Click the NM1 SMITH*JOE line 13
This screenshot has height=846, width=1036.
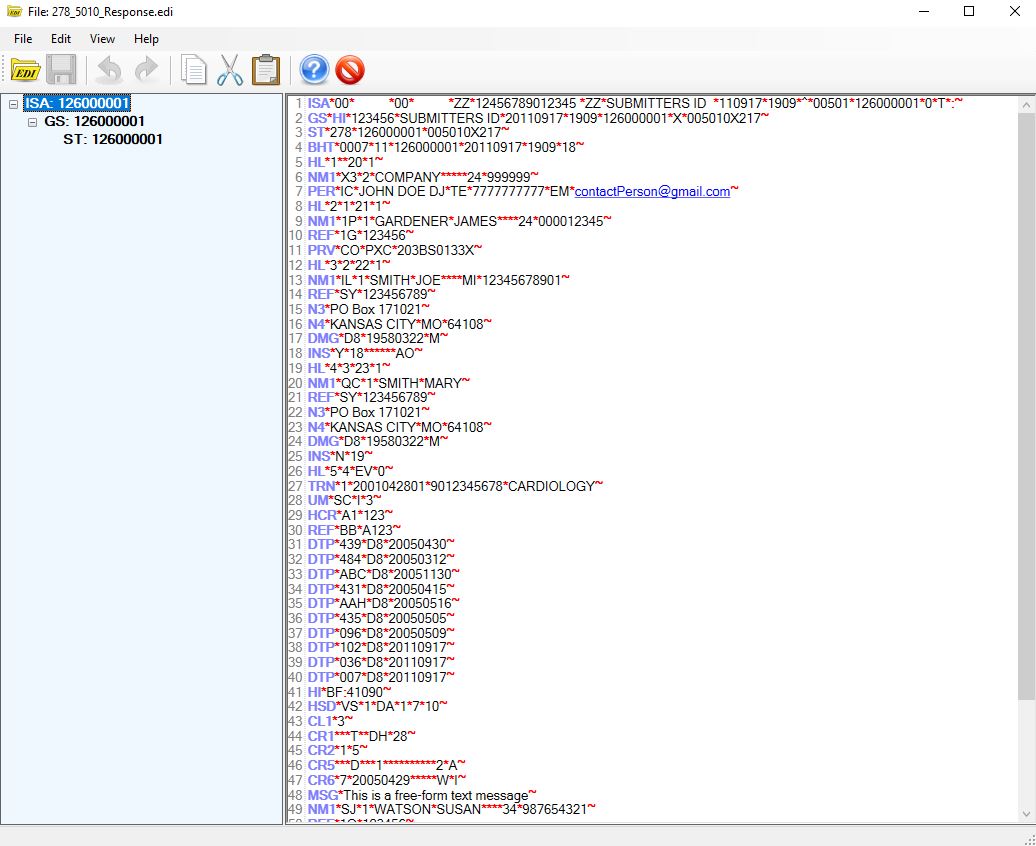tap(438, 280)
